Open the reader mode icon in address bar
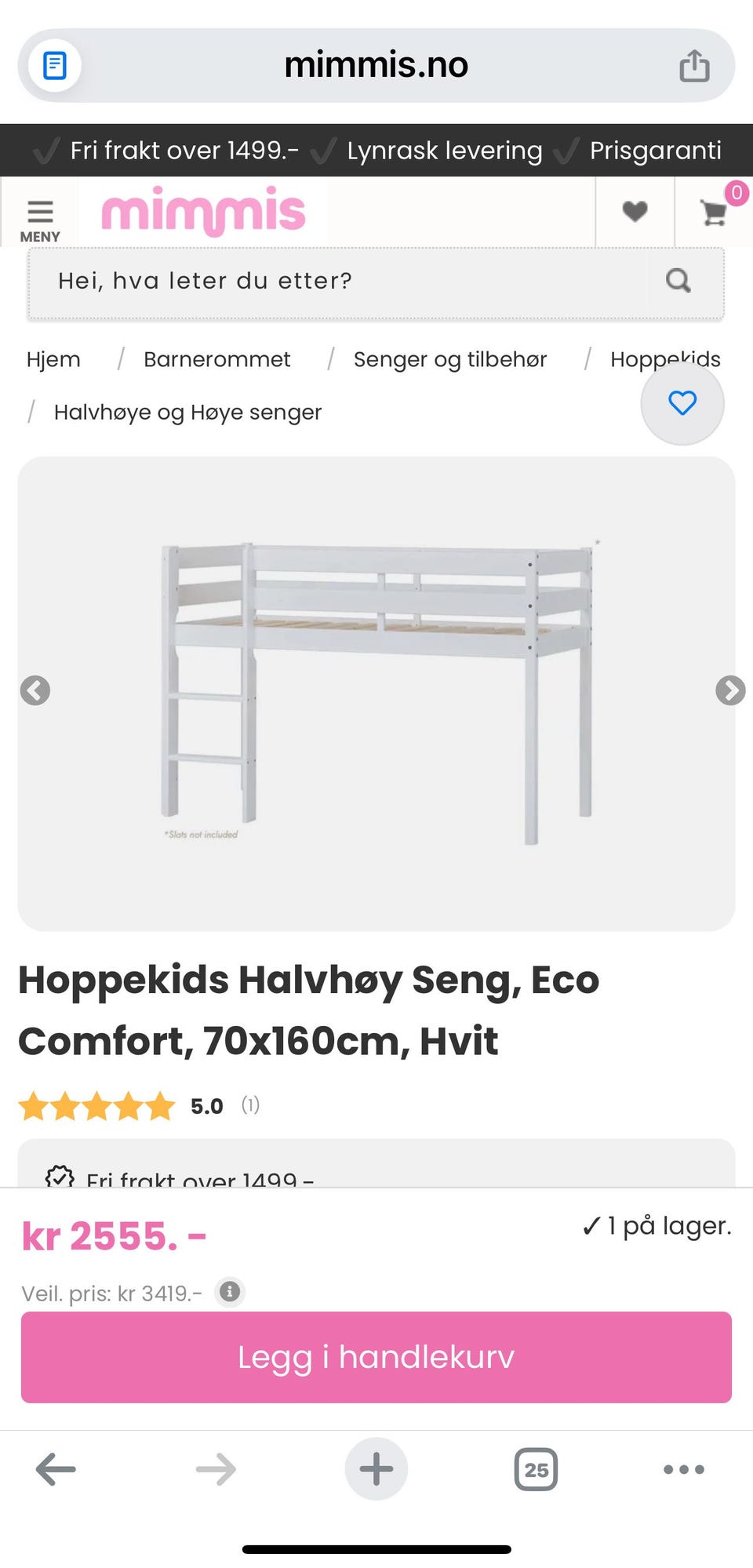This screenshot has height=1568, width=753. (54, 66)
